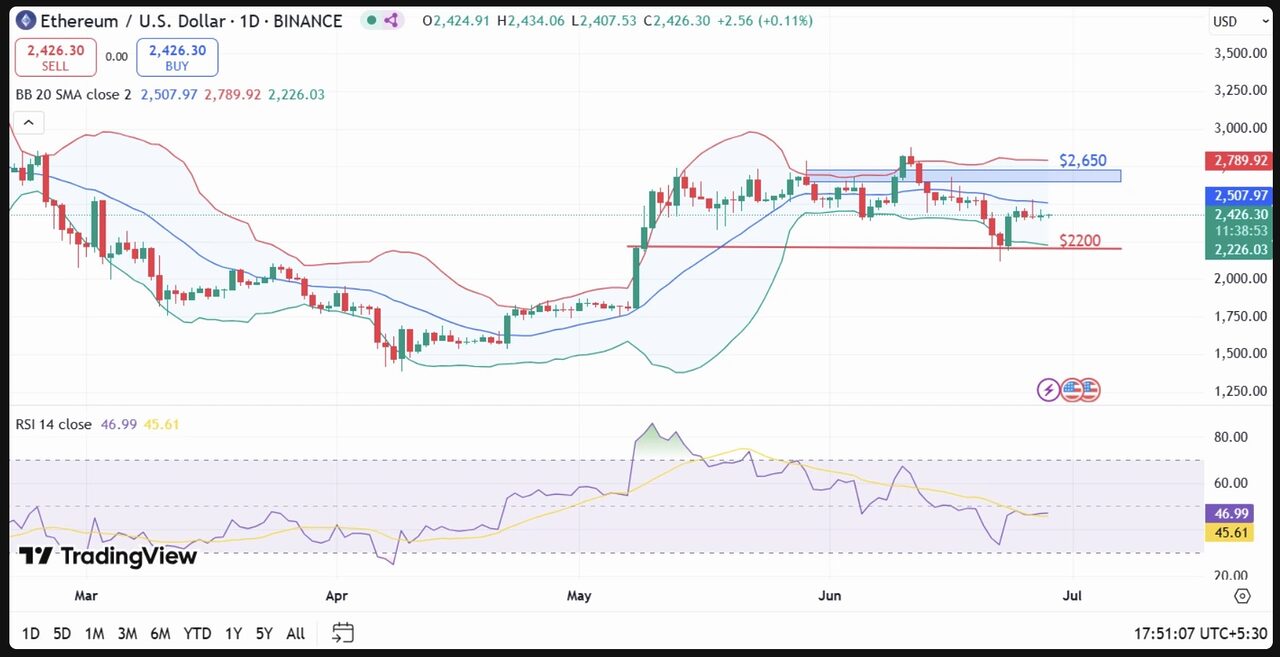Click the H2,434.06 high value
The width and height of the screenshot is (1280, 657).
coord(533,21)
